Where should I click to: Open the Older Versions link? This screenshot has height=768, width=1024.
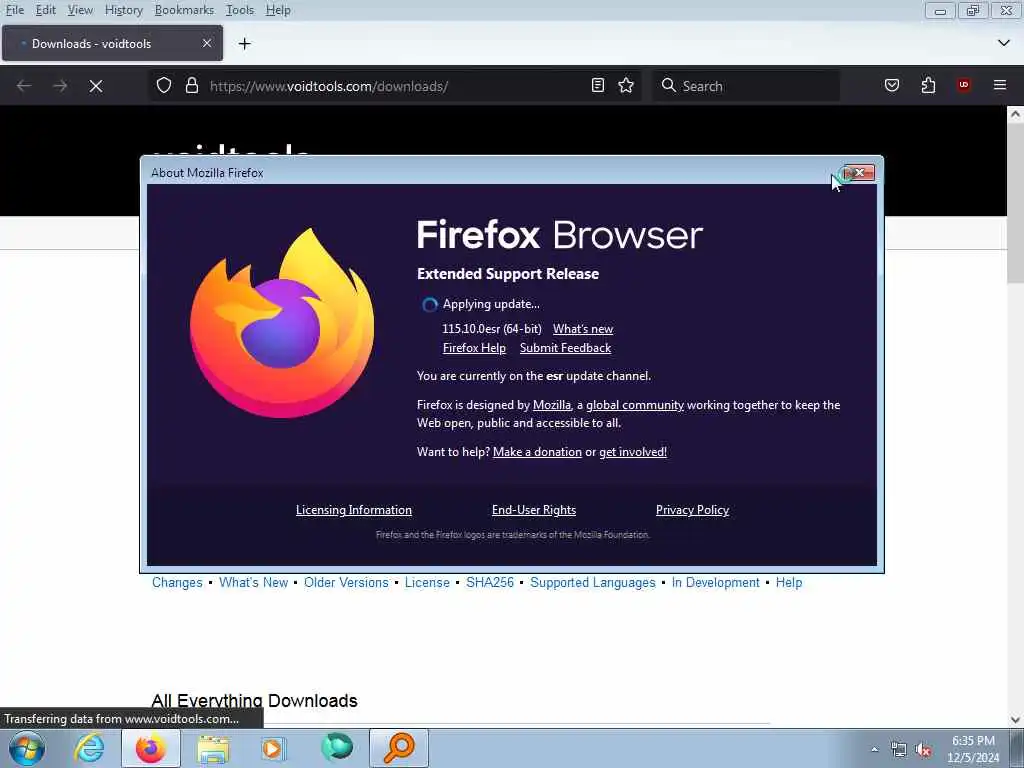click(346, 583)
